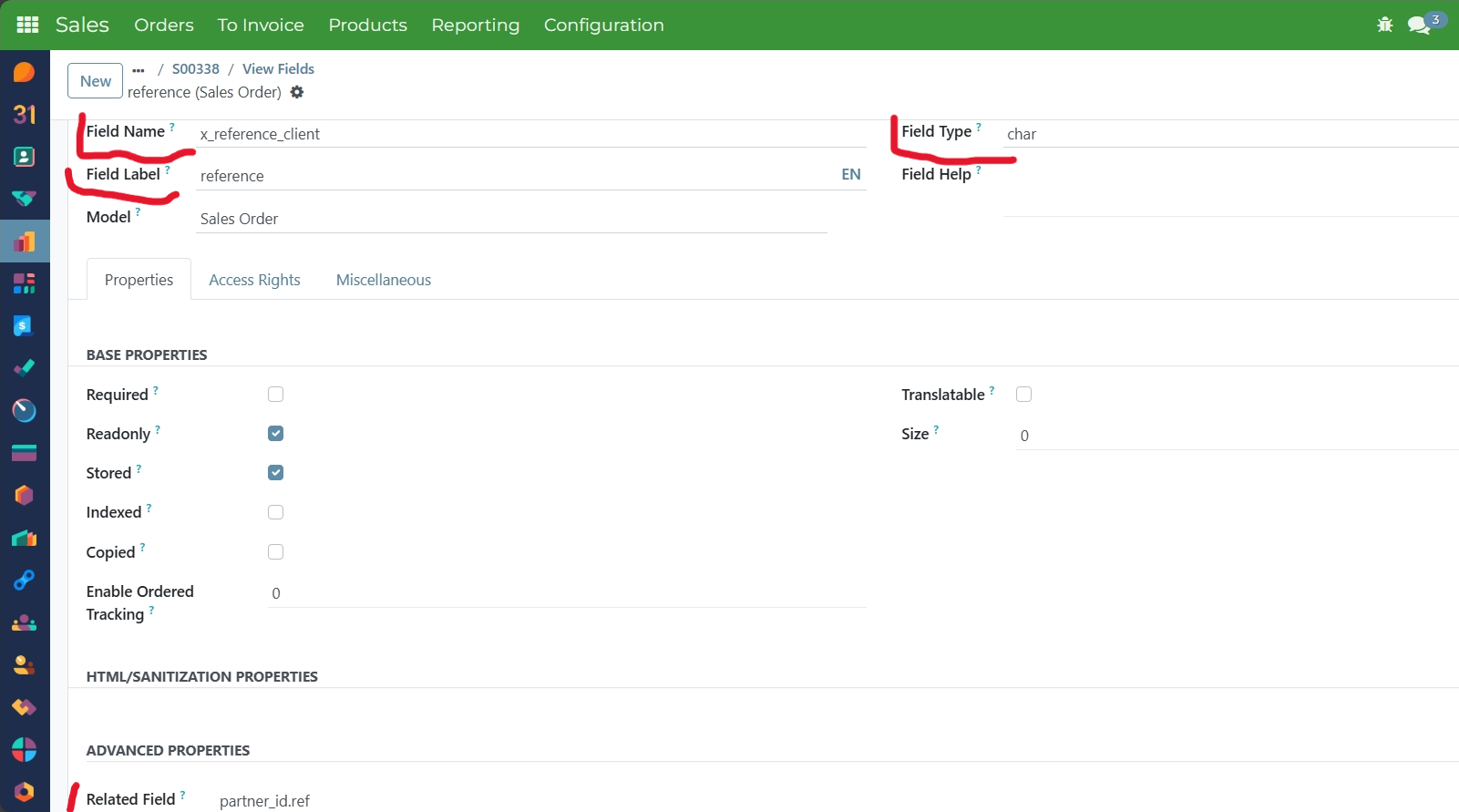Viewport: 1459px width, 812px height.
Task: Click the Field Help text area
Action: coord(1230,190)
